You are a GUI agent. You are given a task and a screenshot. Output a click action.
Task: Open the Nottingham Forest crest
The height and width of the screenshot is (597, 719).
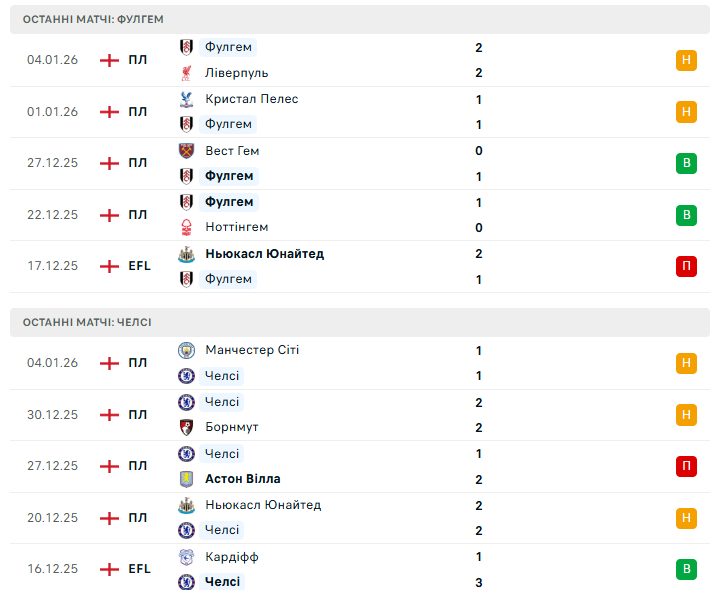pos(186,227)
